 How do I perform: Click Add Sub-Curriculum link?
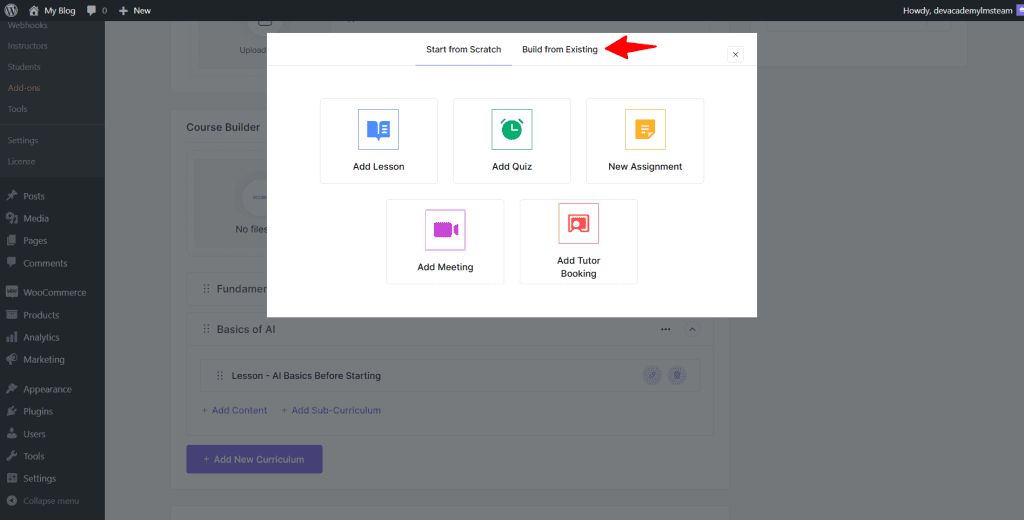pyautogui.click(x=331, y=410)
